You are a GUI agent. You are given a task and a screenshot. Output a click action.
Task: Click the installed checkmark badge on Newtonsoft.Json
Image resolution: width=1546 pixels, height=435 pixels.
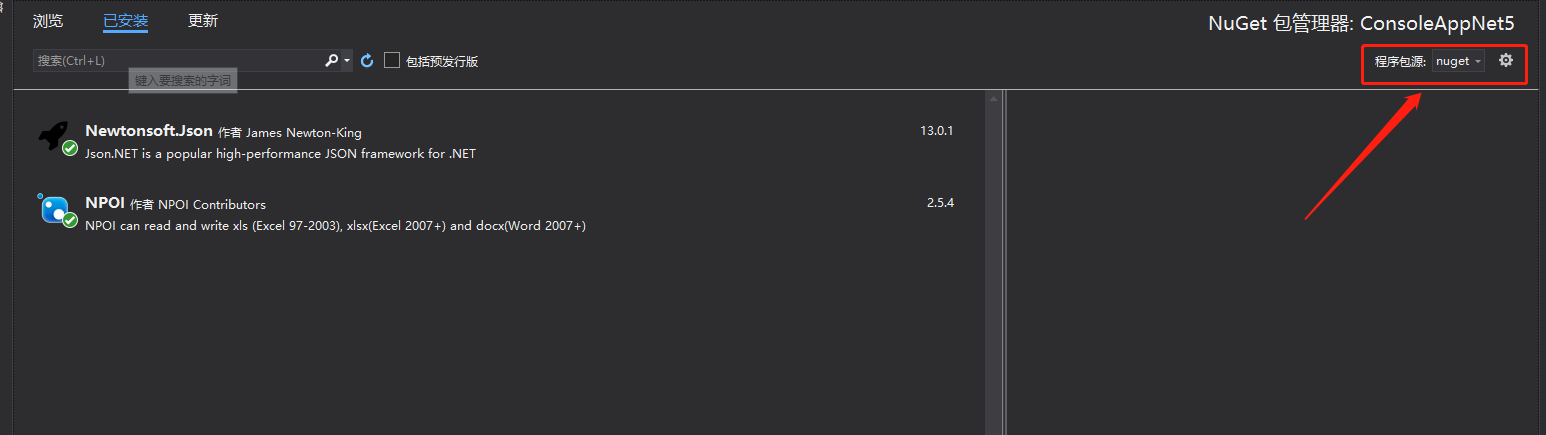[x=70, y=148]
